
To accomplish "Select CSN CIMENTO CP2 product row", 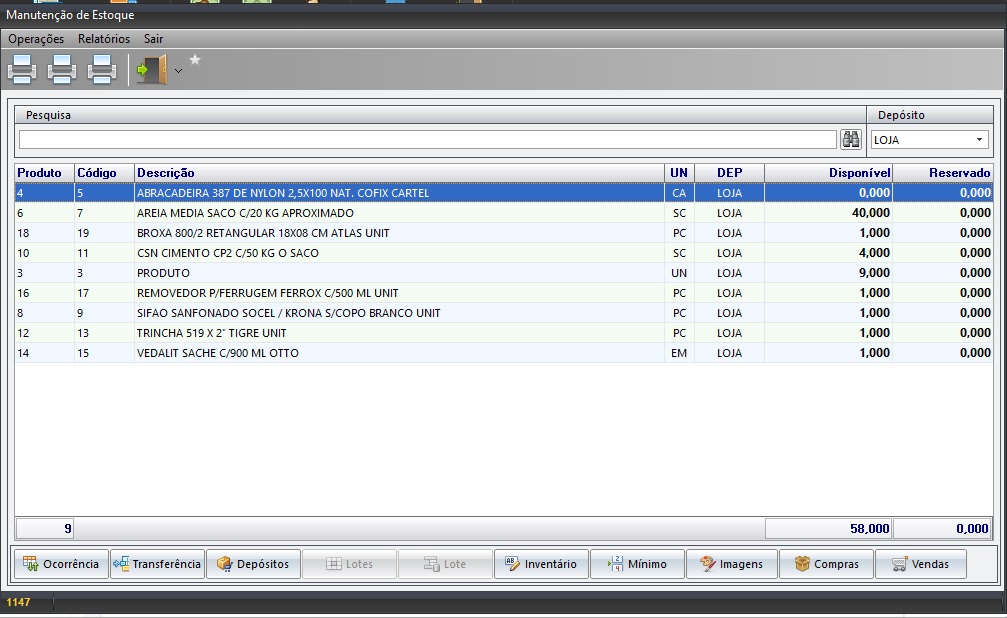I will (x=228, y=253).
